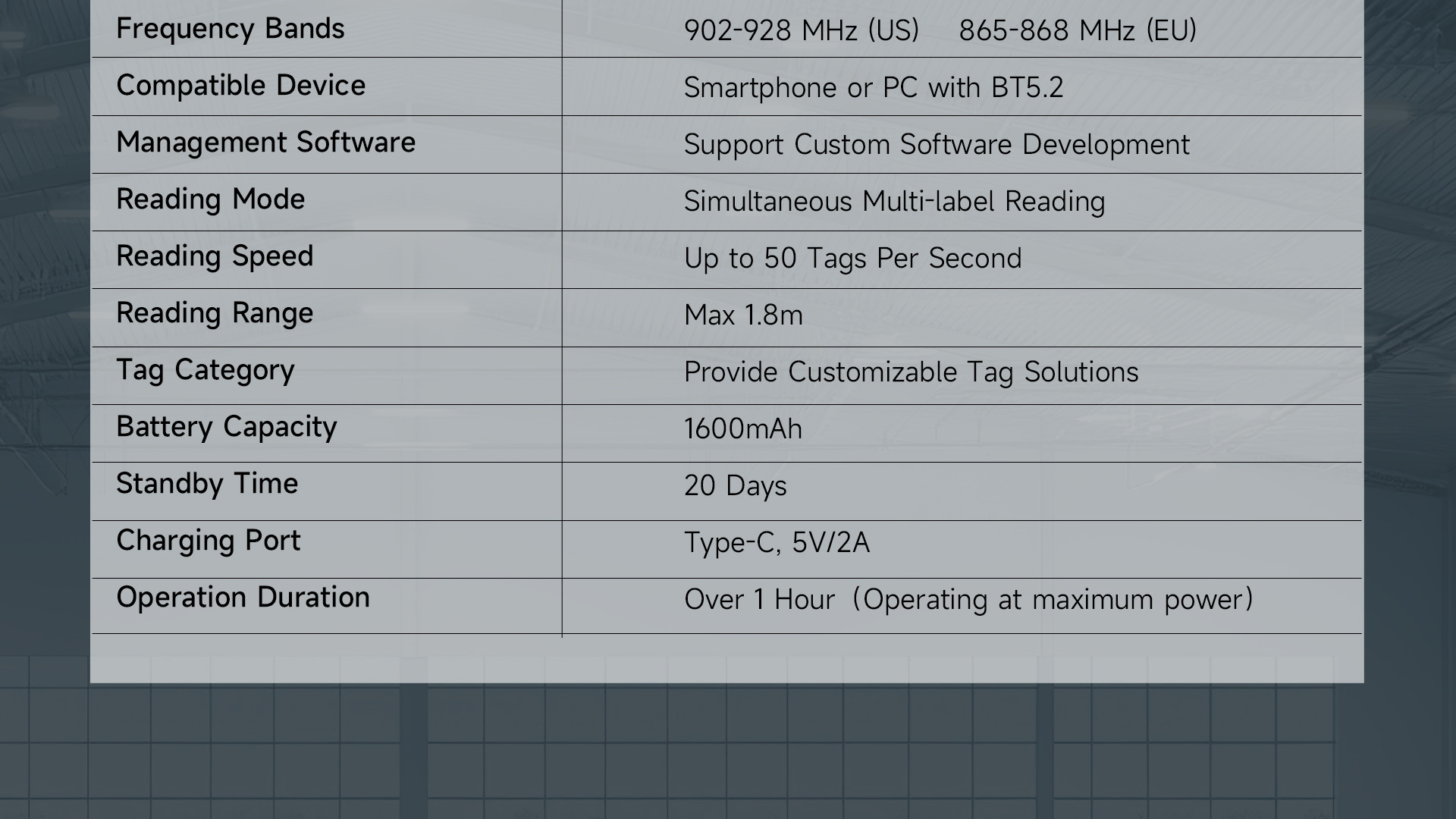The image size is (1456, 819).
Task: Select "Provide Customizable Tag Solutions" text
Action: 911,372
